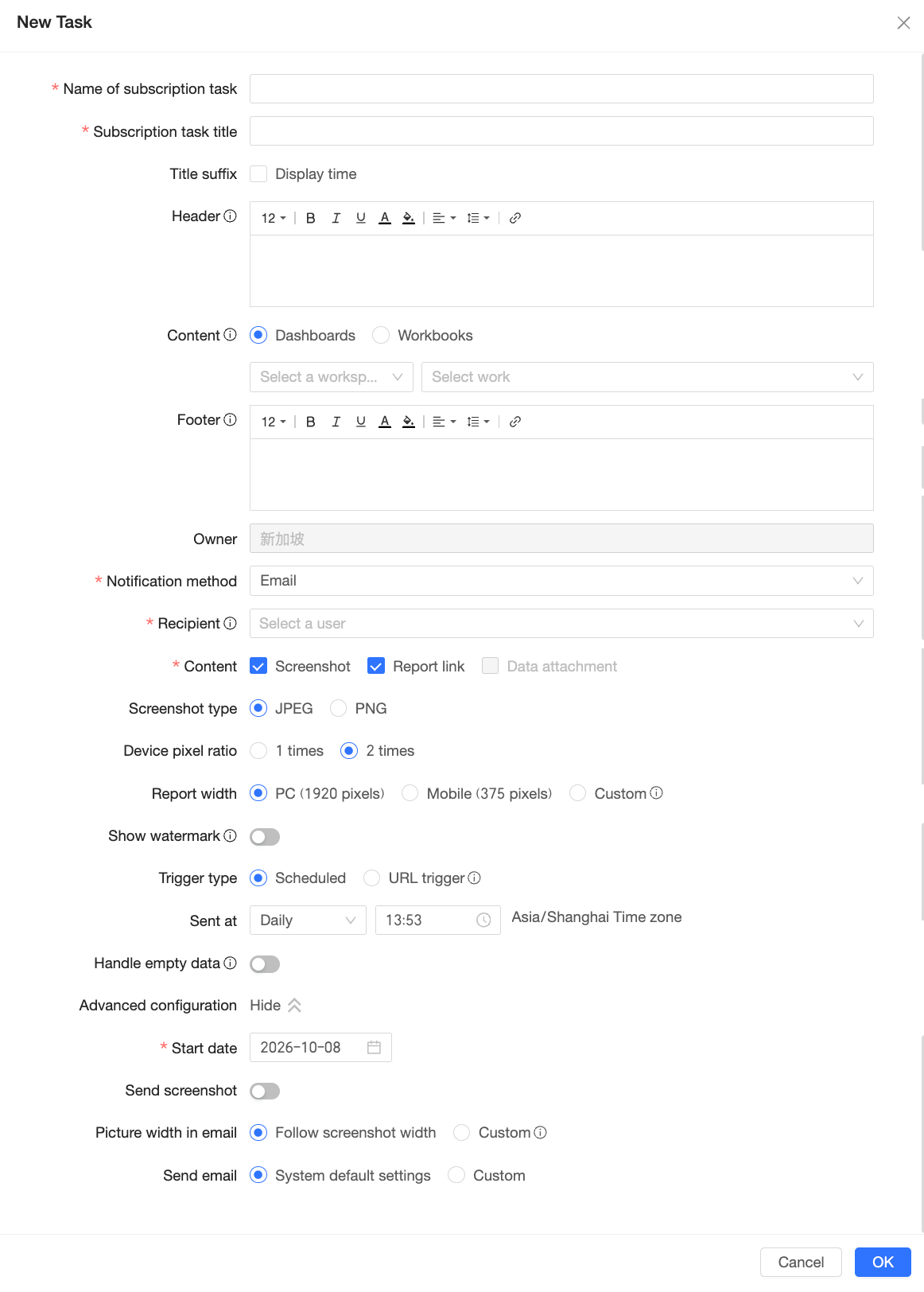Choose PNG screenshot type

(339, 708)
